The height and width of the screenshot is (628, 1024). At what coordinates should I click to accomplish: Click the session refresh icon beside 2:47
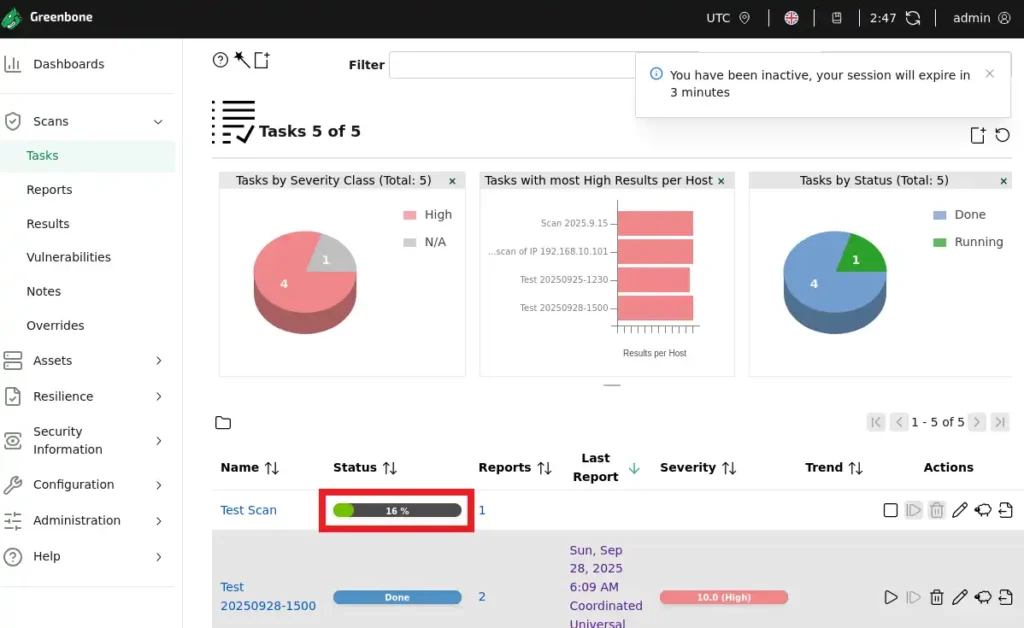pos(912,18)
